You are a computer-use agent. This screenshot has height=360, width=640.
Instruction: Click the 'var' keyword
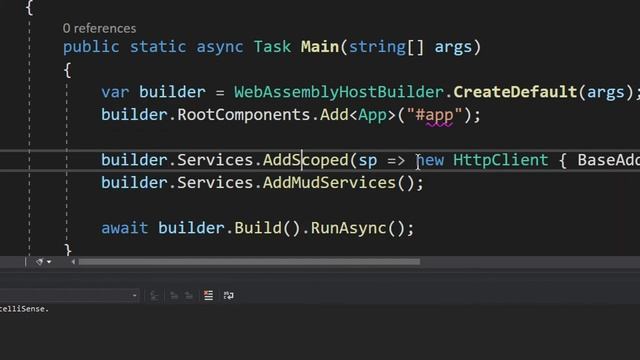tap(115, 92)
